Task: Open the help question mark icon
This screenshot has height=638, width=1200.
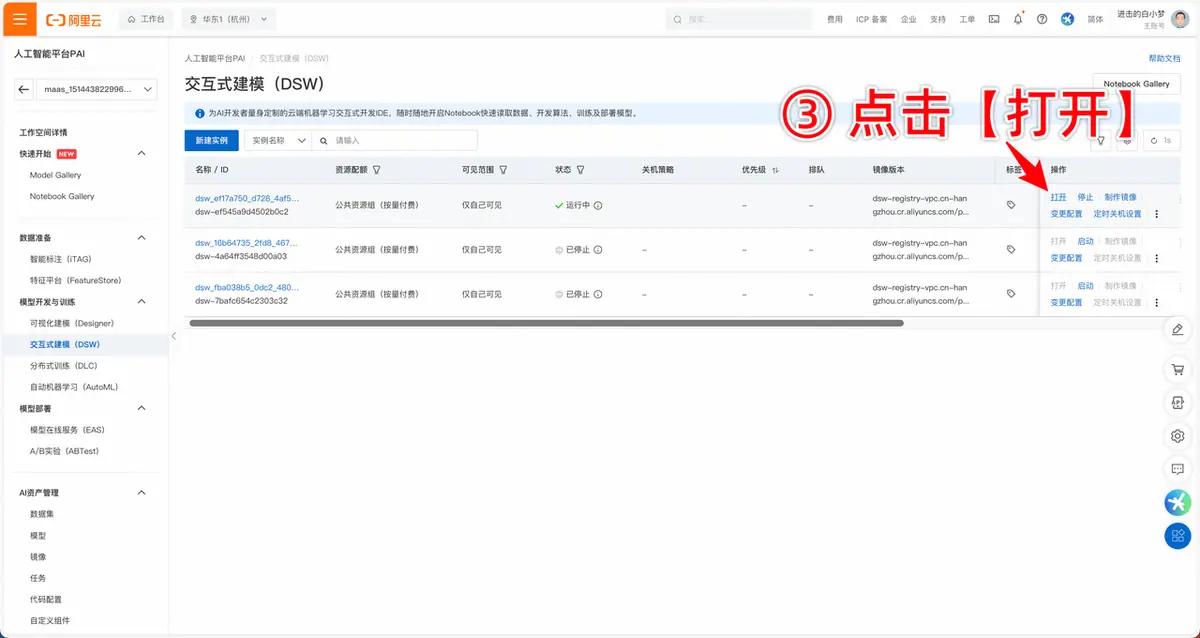Action: [1042, 19]
